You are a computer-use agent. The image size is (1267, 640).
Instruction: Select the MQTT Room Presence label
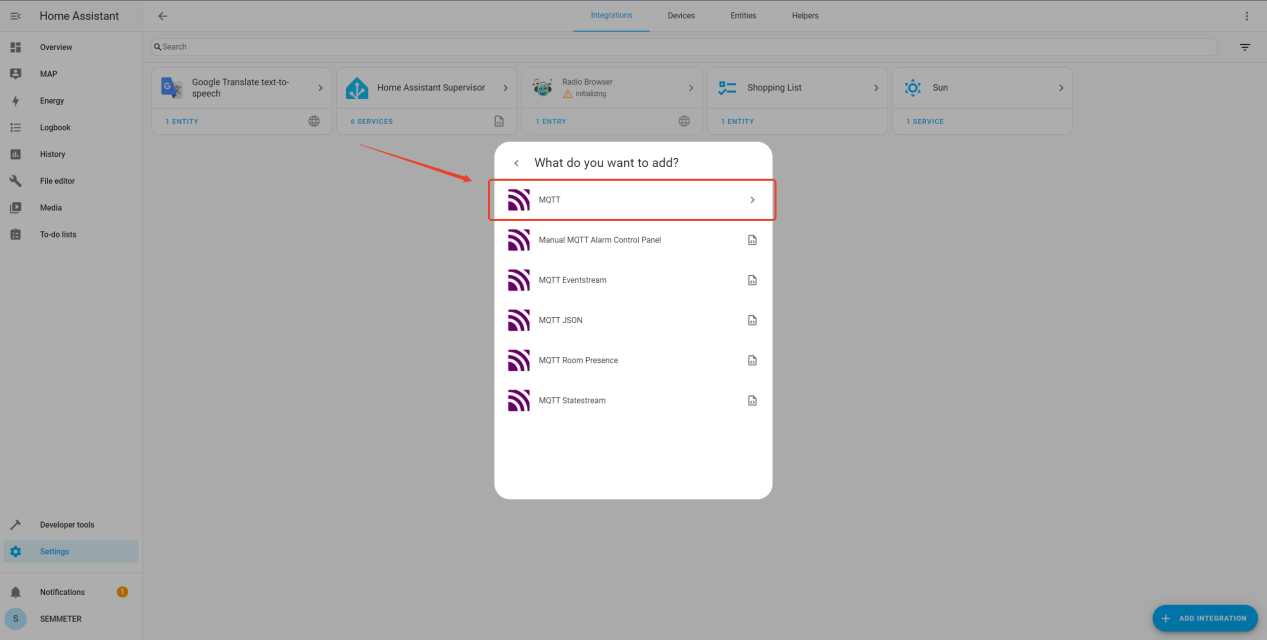tap(578, 360)
